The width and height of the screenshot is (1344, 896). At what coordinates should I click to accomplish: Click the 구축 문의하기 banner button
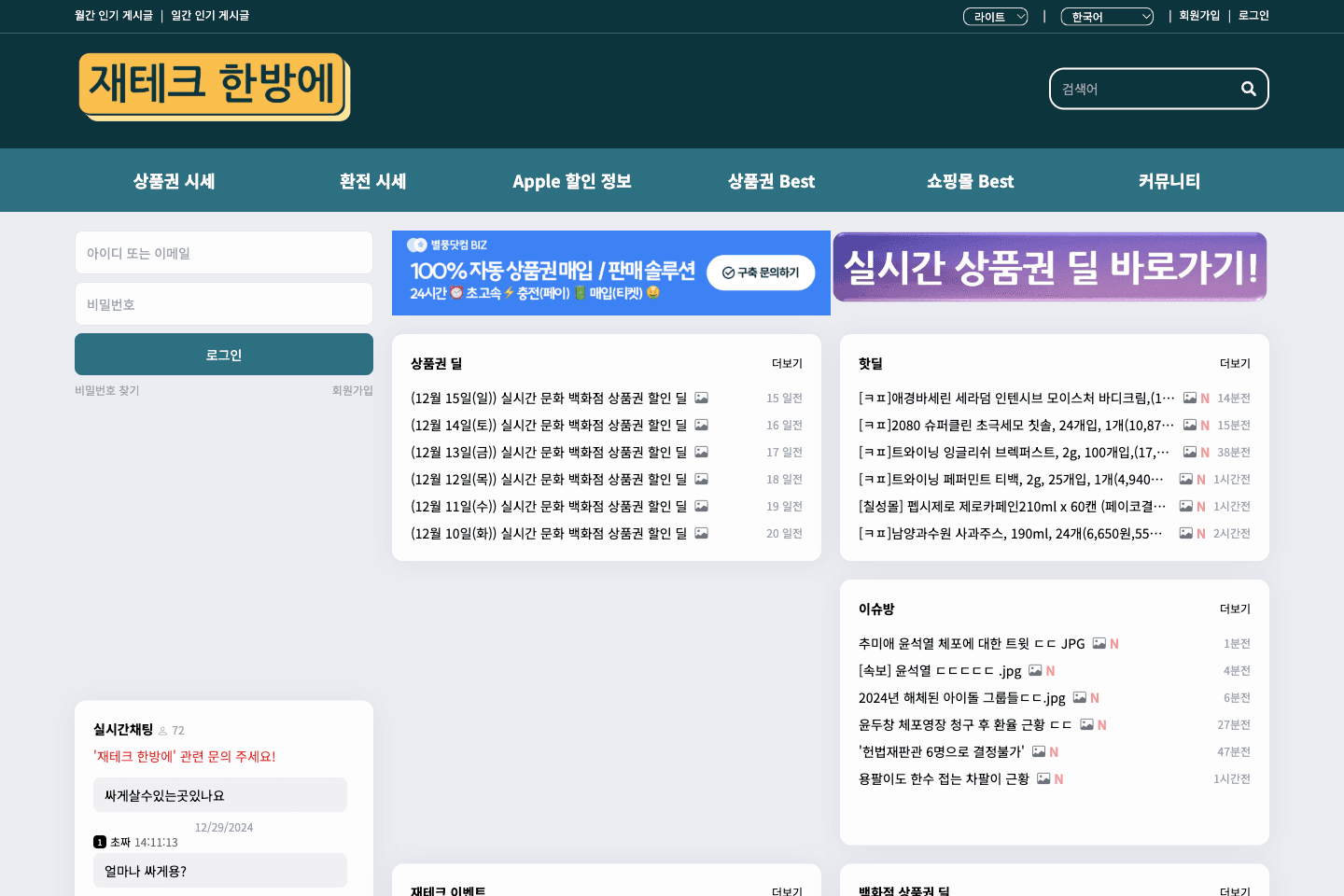click(x=761, y=273)
